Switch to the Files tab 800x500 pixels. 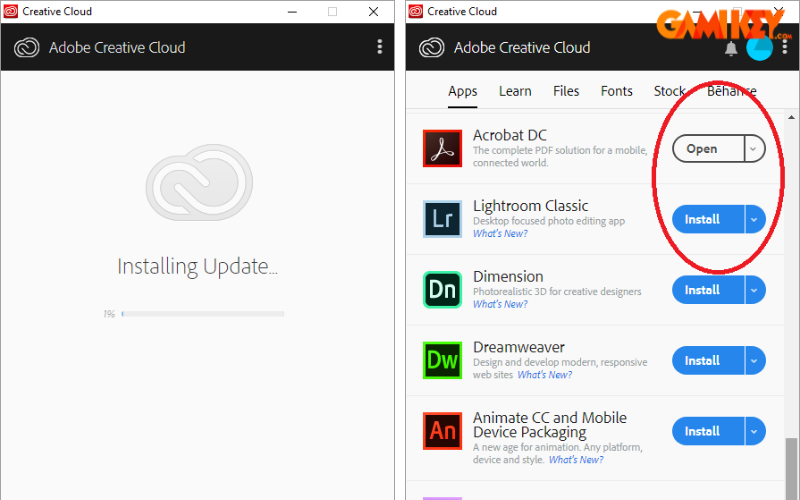(566, 91)
